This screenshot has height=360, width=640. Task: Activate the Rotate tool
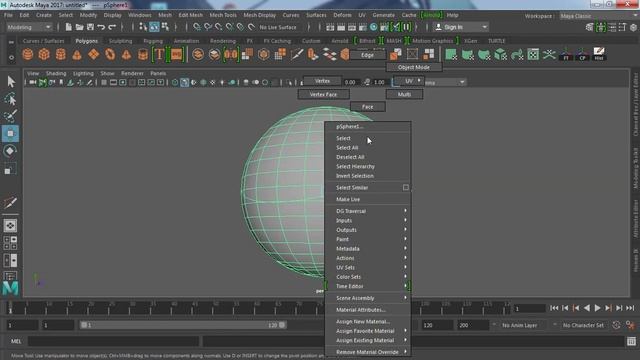(11, 151)
